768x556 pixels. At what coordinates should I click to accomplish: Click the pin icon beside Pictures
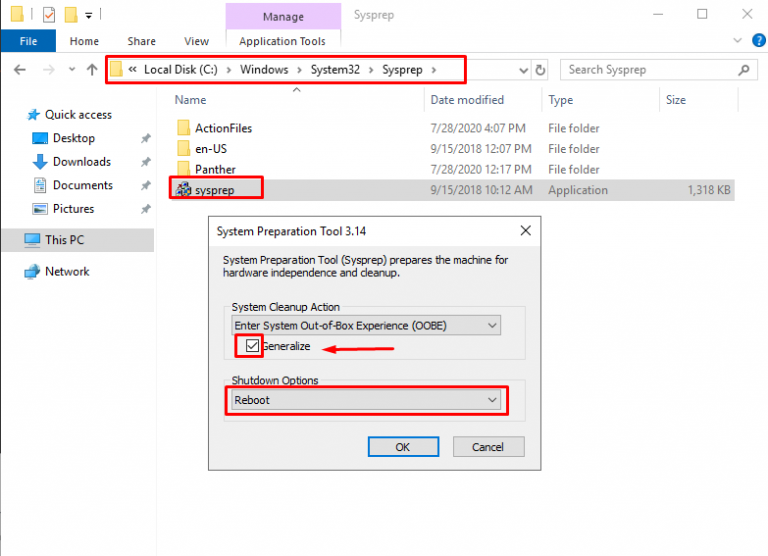tap(145, 209)
